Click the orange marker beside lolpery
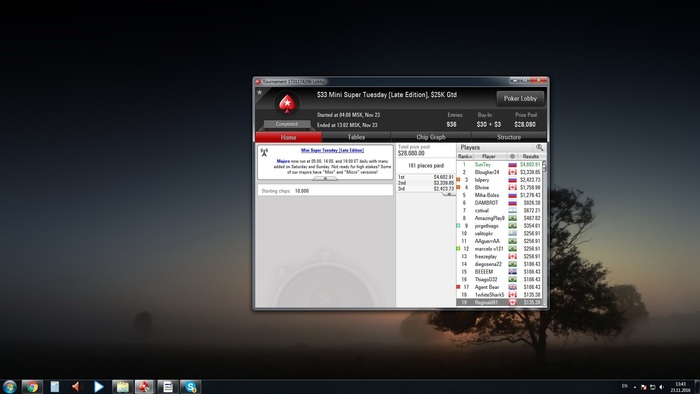This screenshot has width=700, height=394. click(458, 180)
